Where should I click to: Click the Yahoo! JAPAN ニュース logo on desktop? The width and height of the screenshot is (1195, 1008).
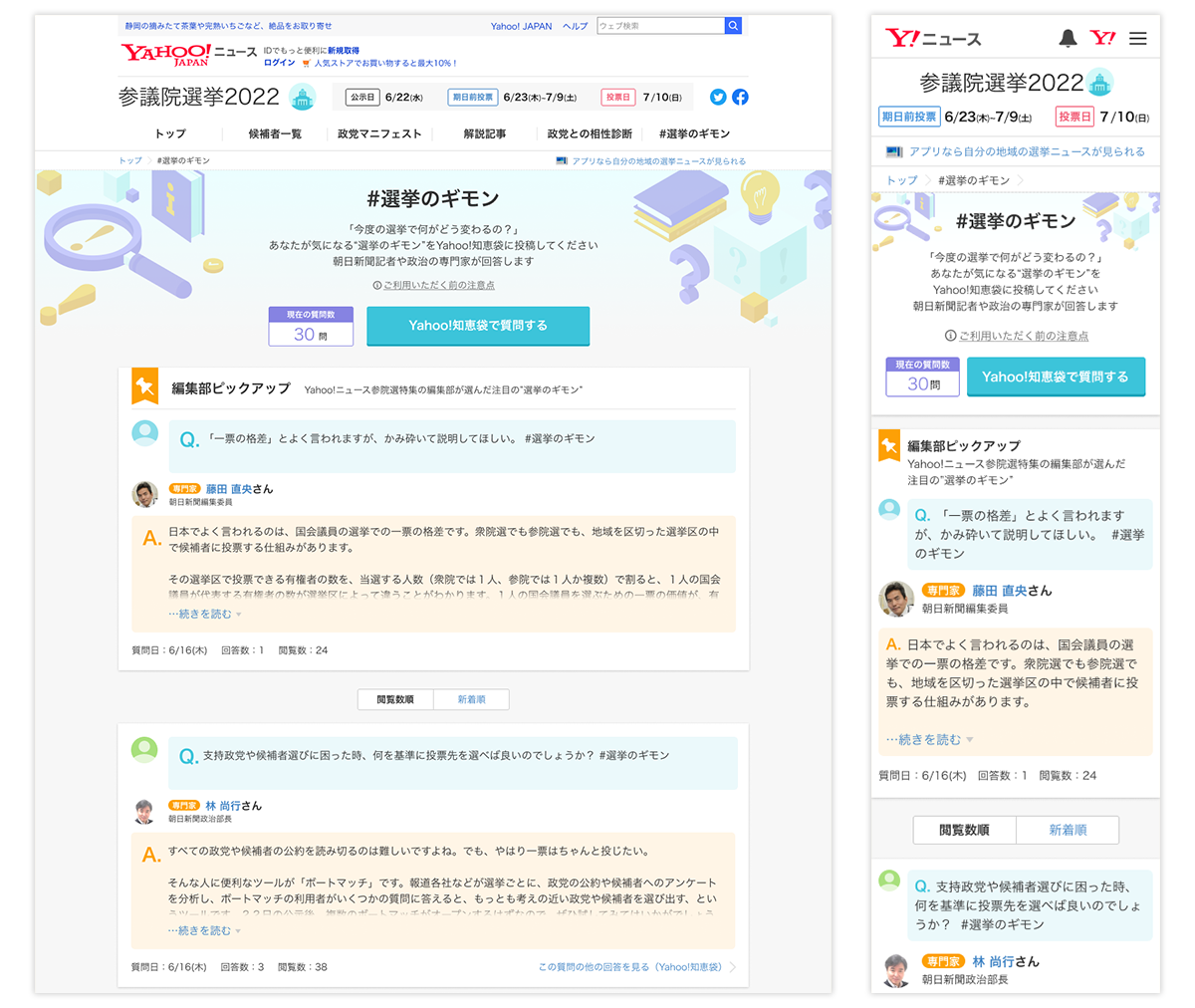pos(189,55)
